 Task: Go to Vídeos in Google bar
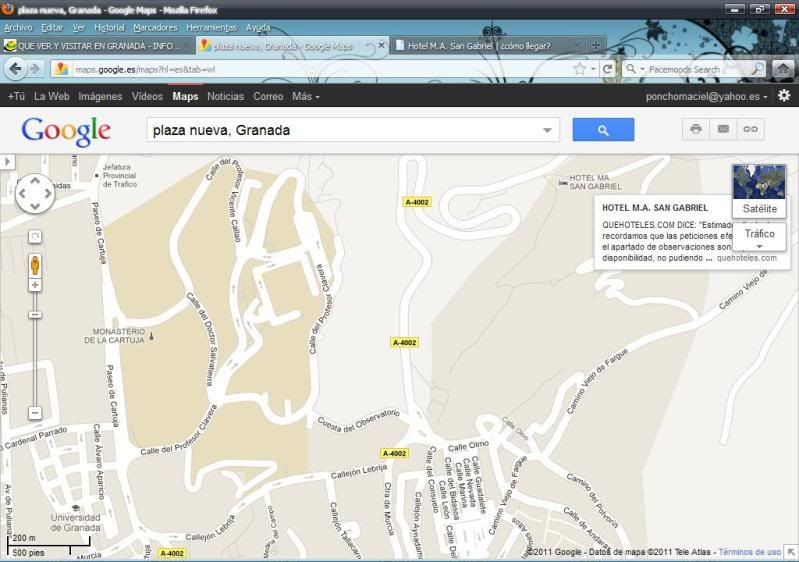click(147, 96)
